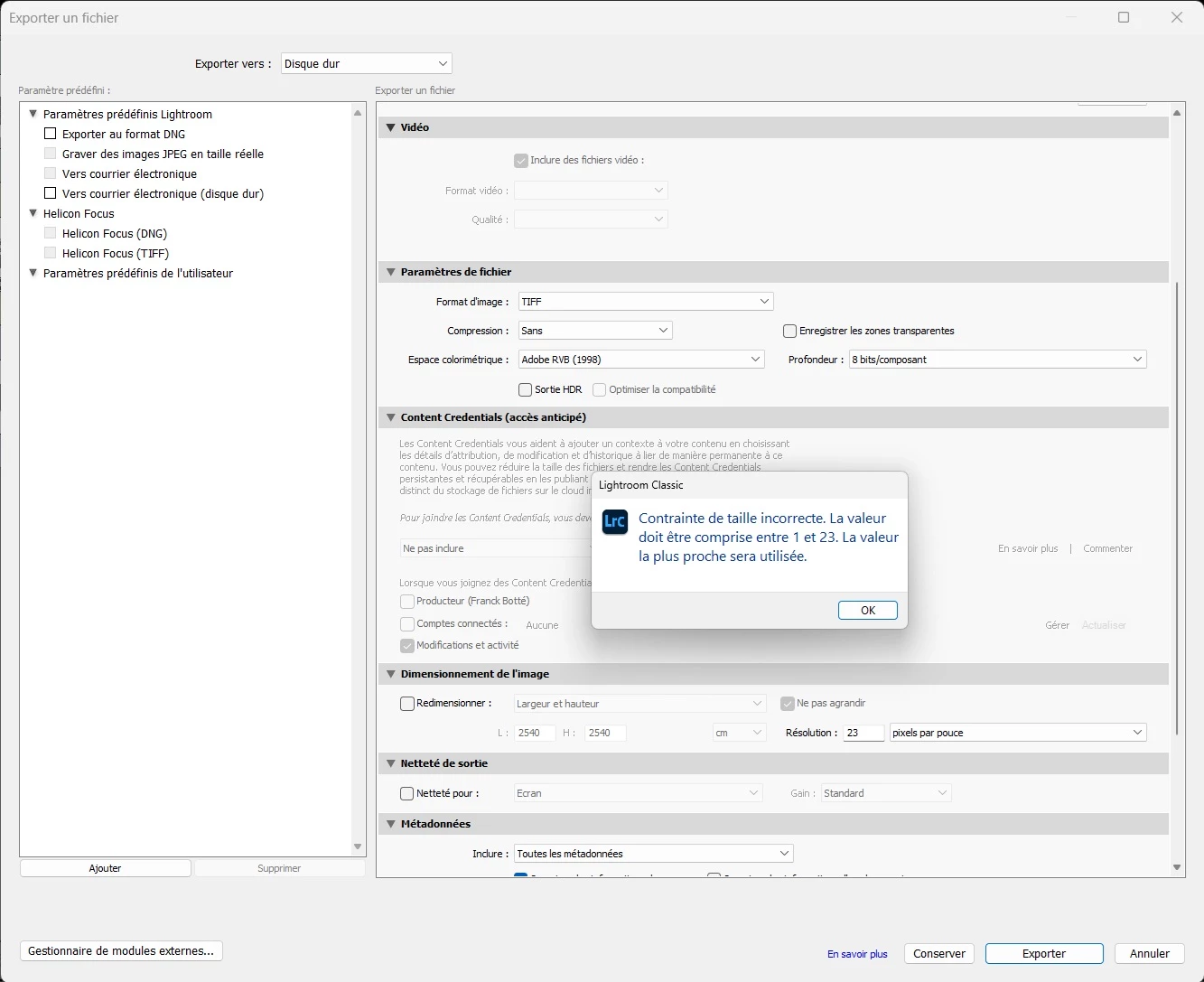Viewport: 1204px width, 982px height.
Task: Enable the Sortie HDR checkbox
Action: (525, 389)
